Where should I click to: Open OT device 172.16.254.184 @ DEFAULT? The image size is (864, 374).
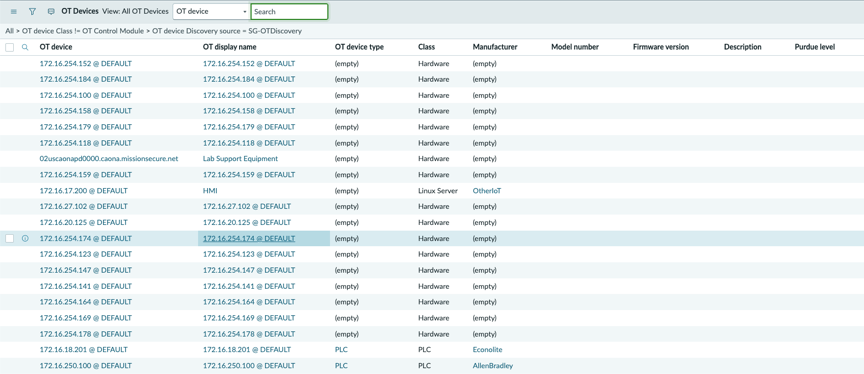pyautogui.click(x=85, y=79)
